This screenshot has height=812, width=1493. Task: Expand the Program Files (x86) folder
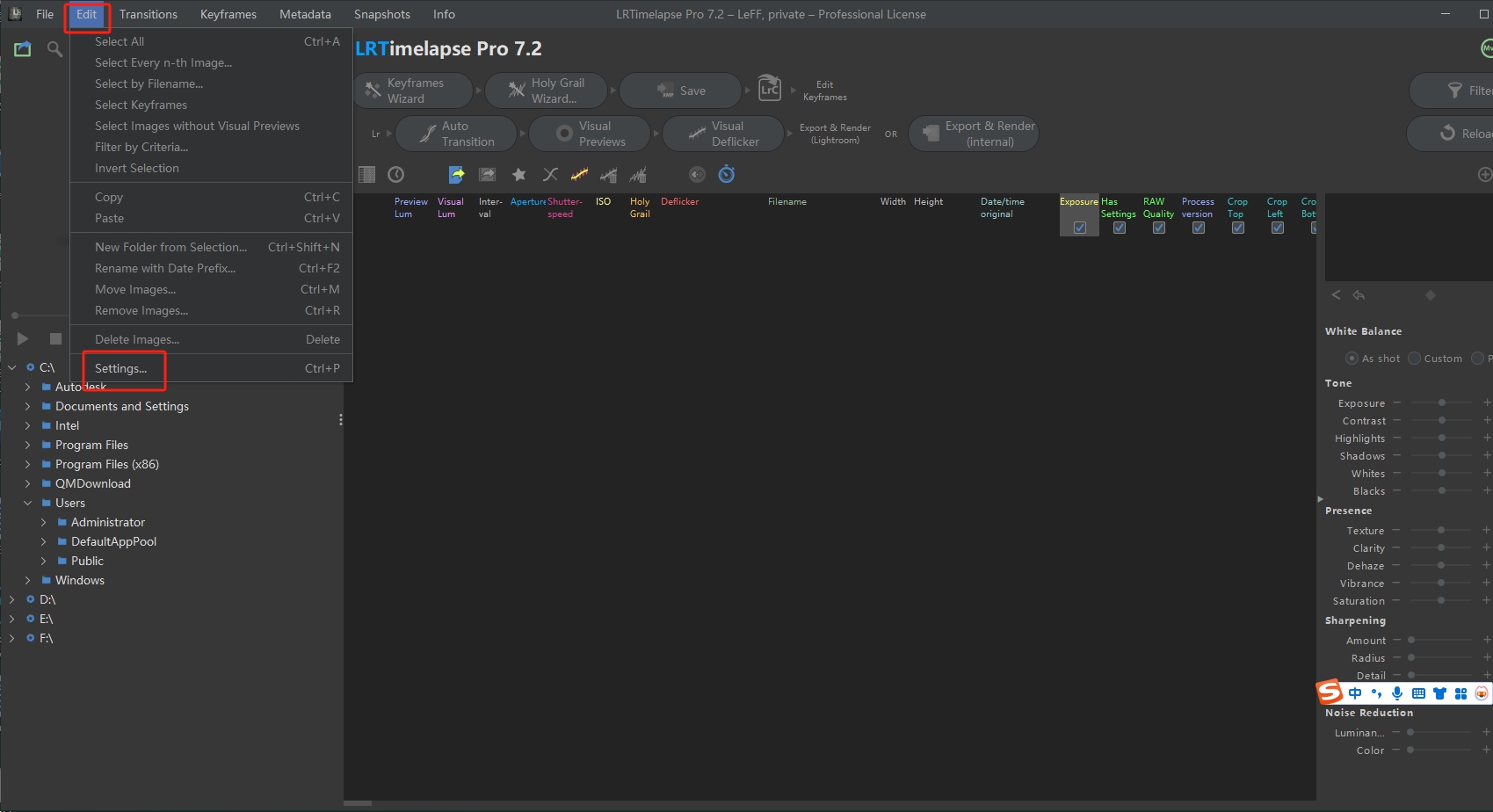point(28,464)
